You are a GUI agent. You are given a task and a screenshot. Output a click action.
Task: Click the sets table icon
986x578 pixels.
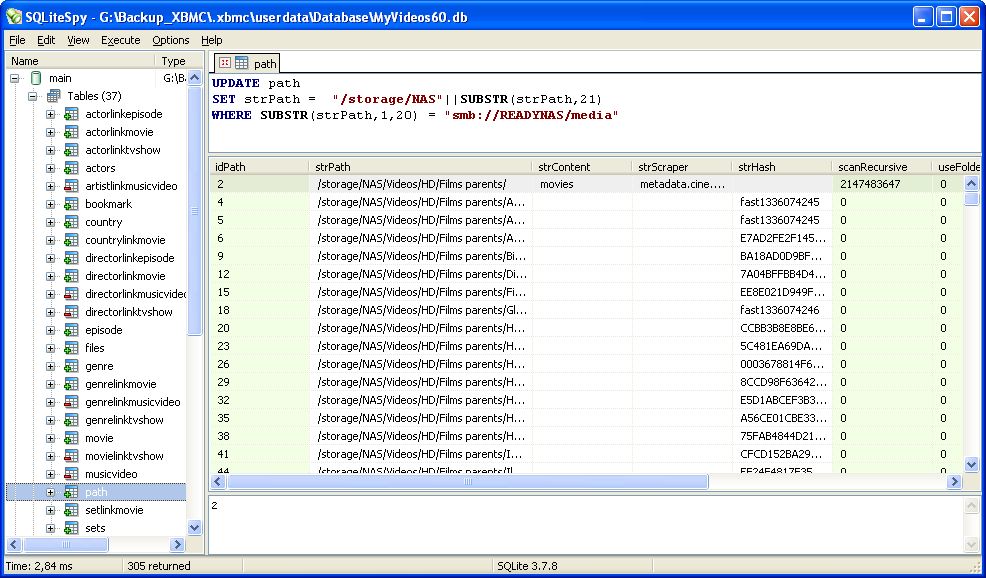(x=71, y=528)
